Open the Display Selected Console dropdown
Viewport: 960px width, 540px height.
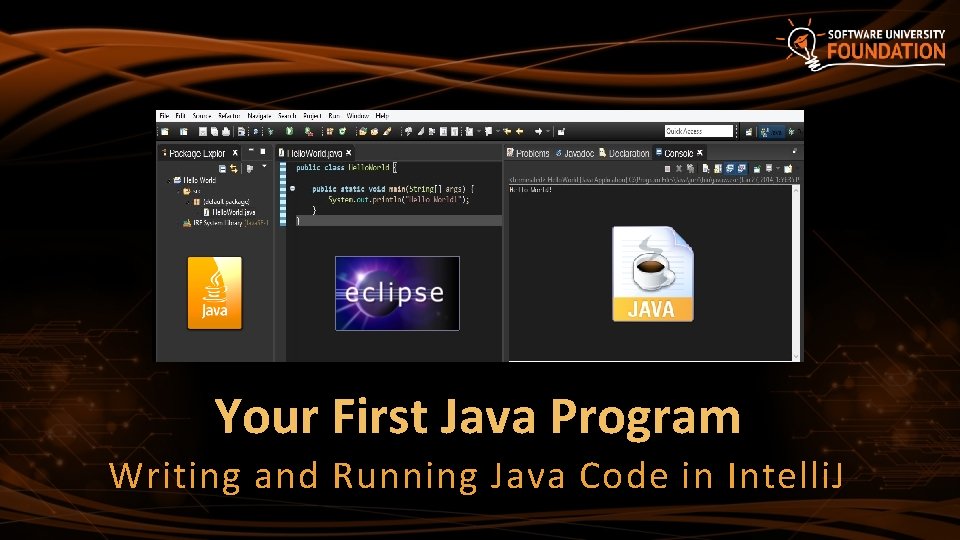click(x=778, y=168)
